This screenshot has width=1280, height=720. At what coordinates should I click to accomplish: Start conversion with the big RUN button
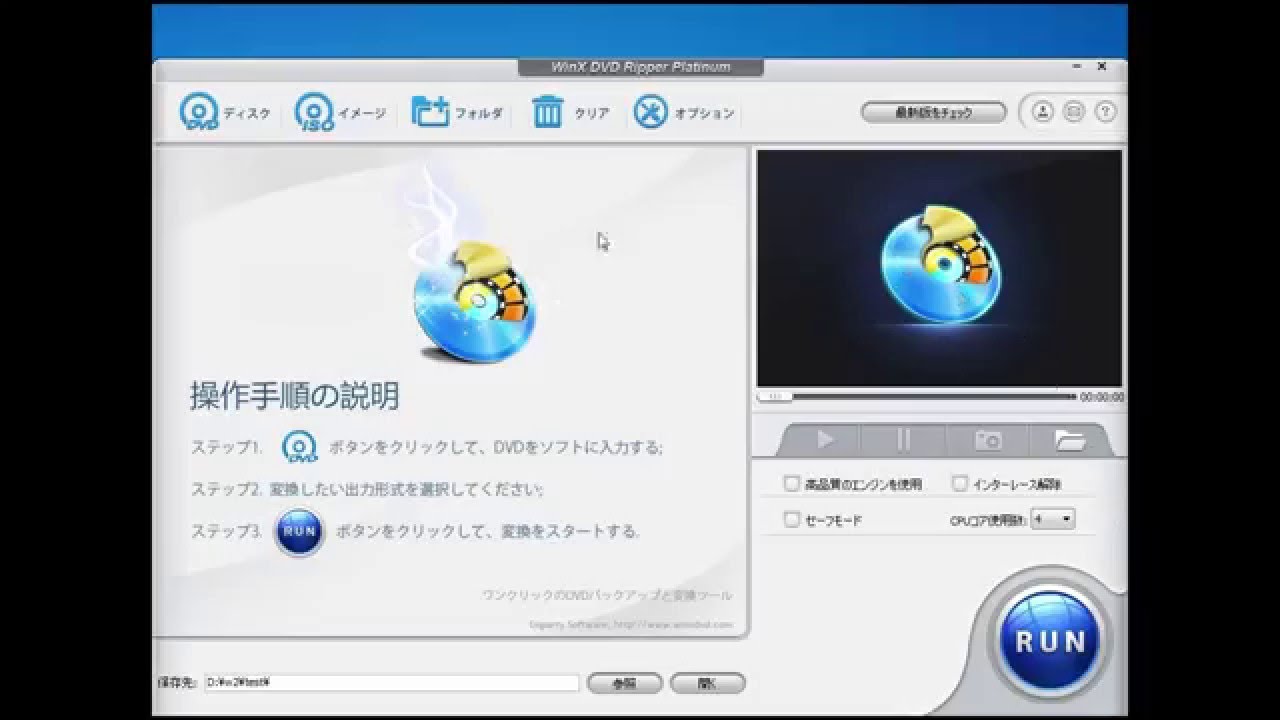(1050, 639)
